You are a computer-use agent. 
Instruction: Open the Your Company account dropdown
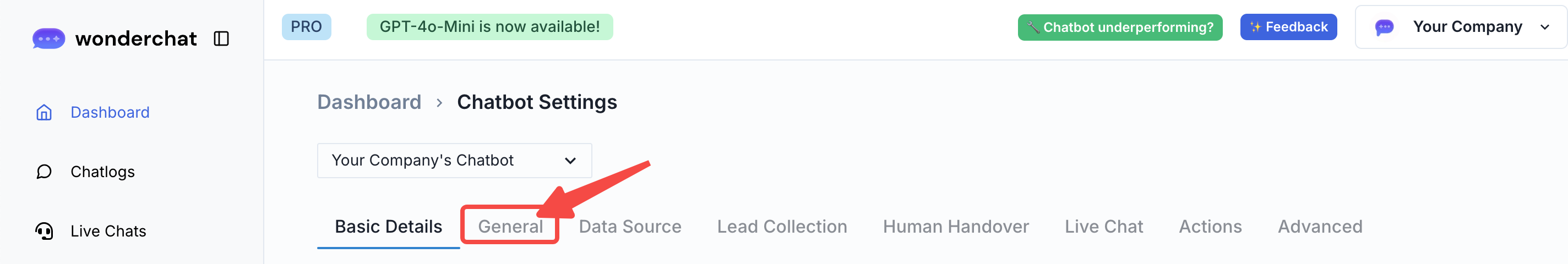click(1466, 28)
